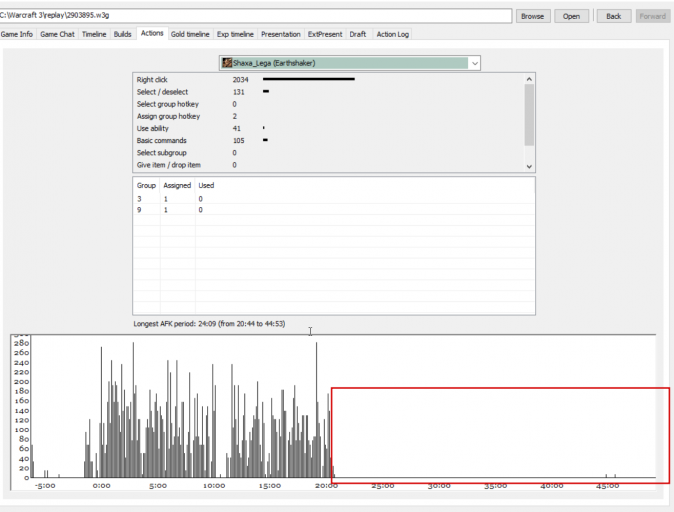
Task: Click the Forward button
Action: (652, 16)
